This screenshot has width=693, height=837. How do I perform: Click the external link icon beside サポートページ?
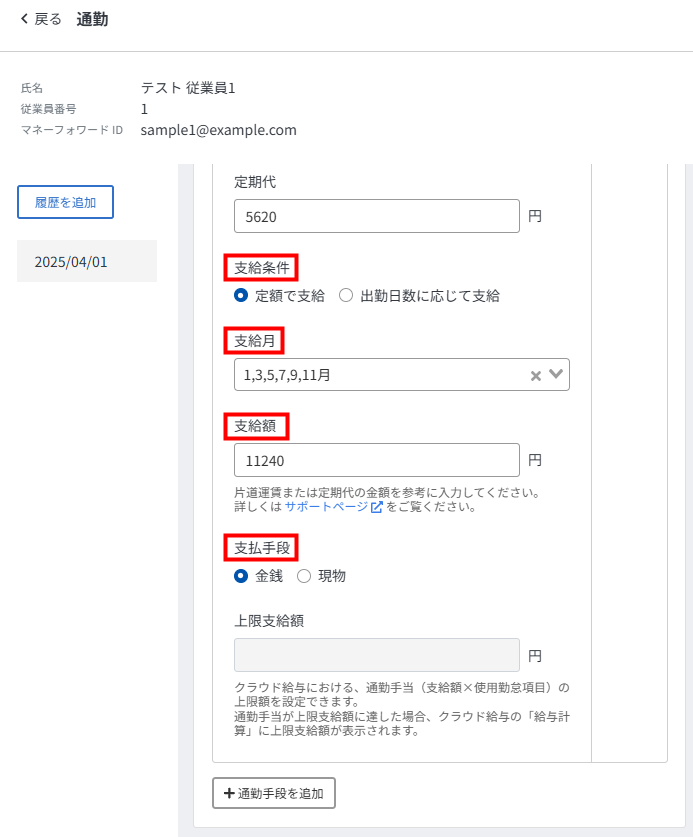[377, 507]
